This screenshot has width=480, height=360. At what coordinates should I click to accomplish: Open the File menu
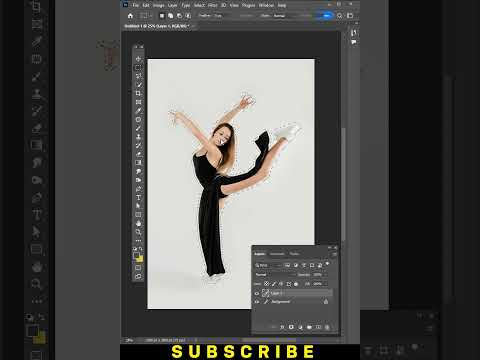coord(135,5)
